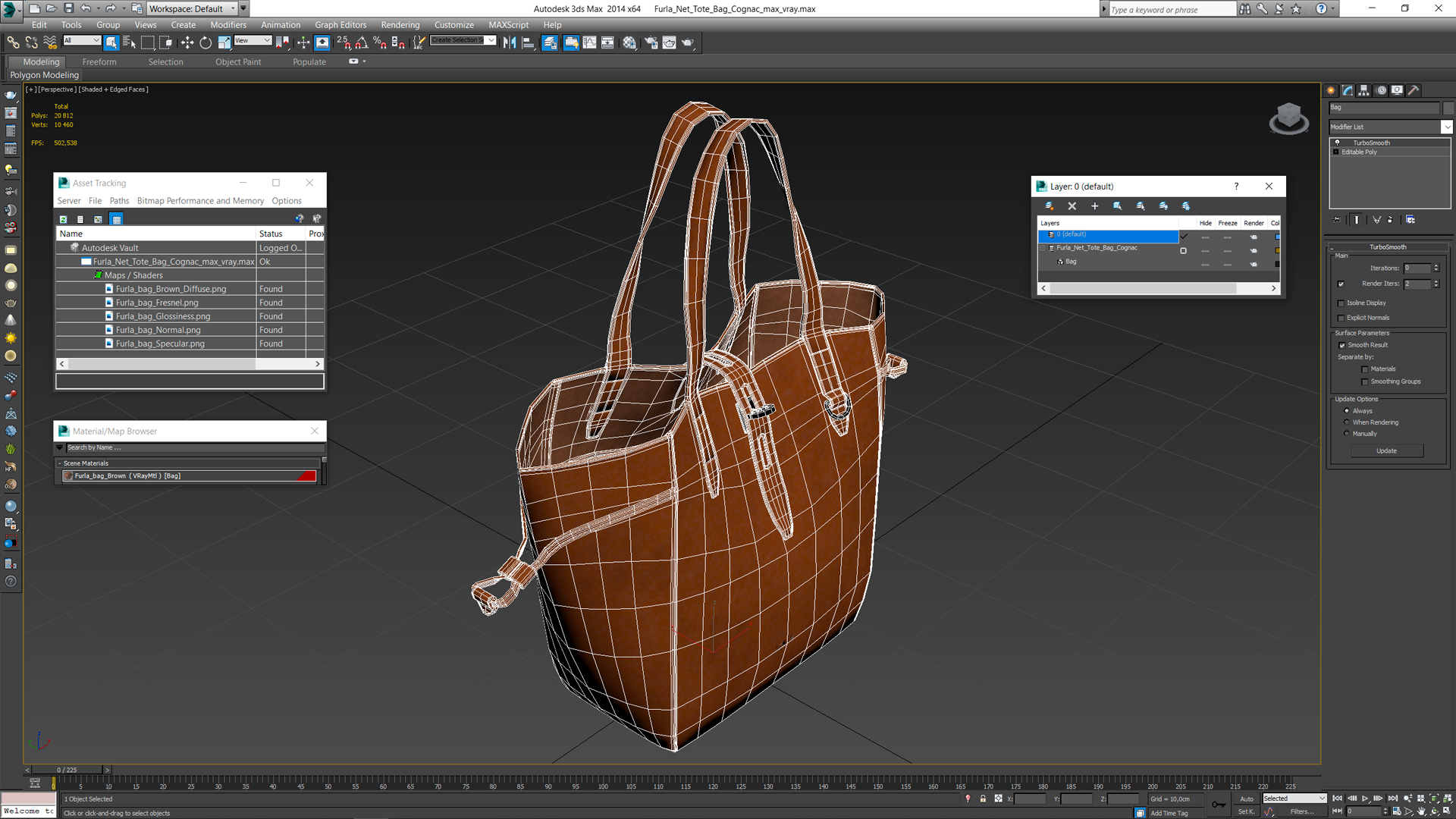The image size is (1456, 819).
Task: Toggle the Smooth Result checkbox
Action: [x=1341, y=345]
